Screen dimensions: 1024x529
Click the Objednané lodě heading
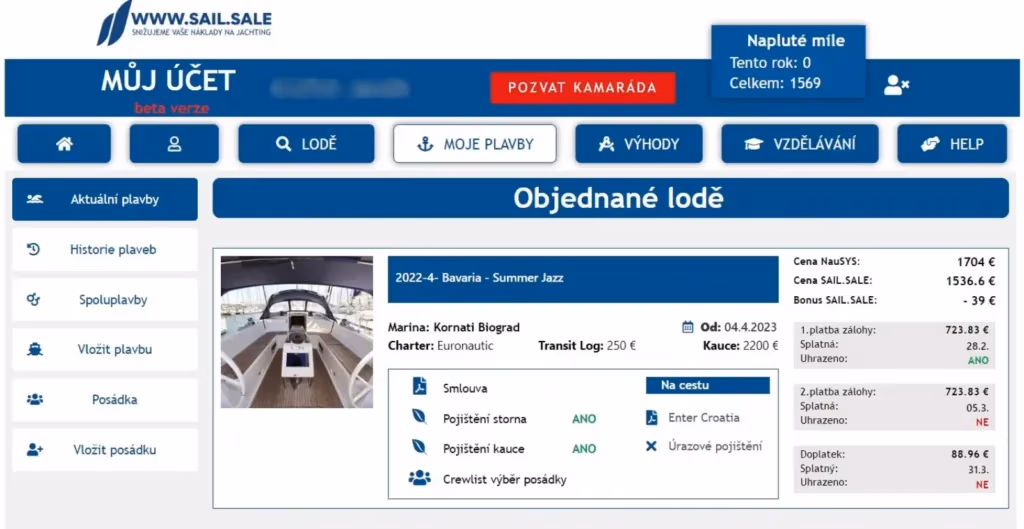tap(618, 199)
